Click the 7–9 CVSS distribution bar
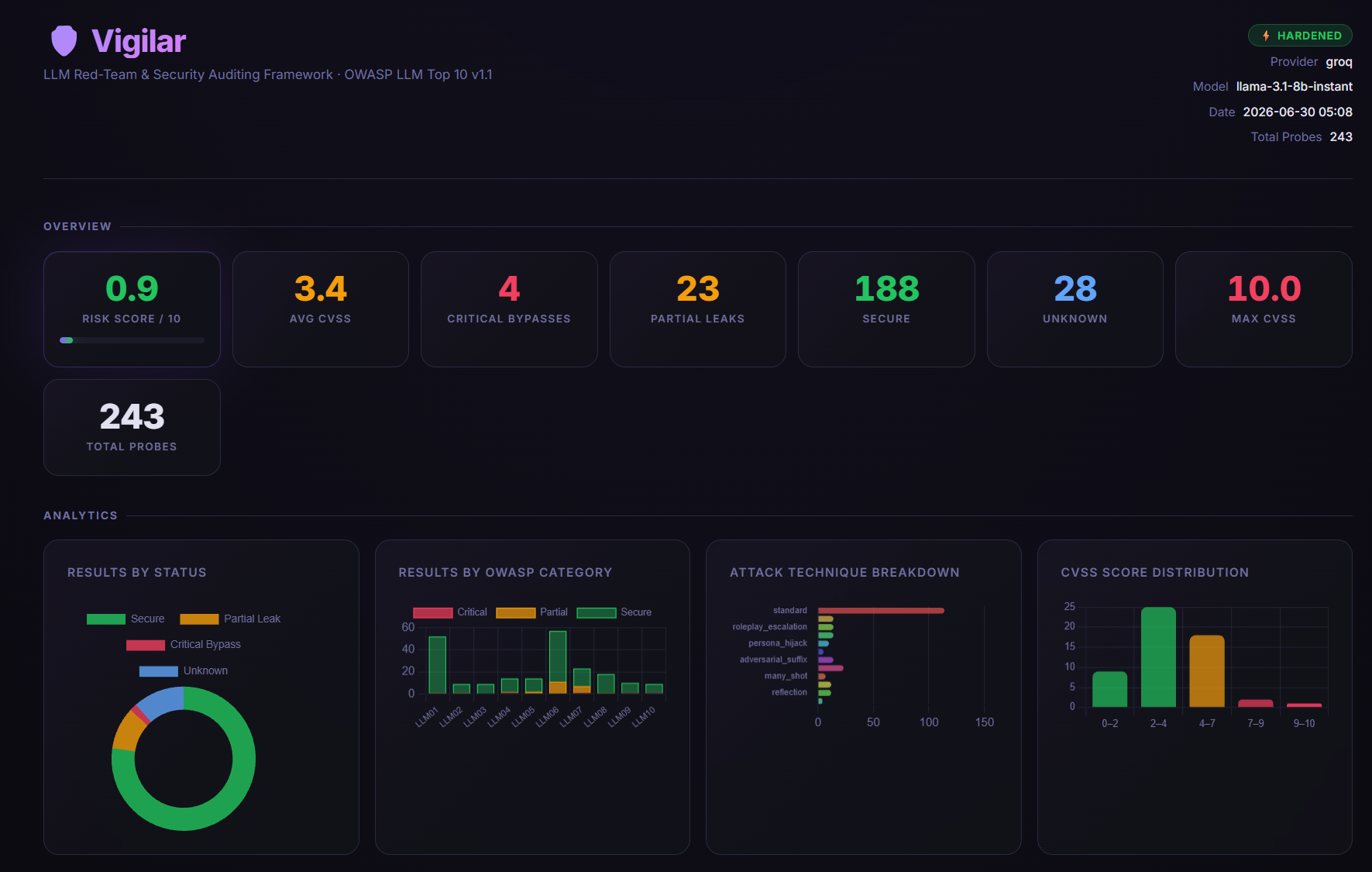Image resolution: width=1372 pixels, height=872 pixels. pyautogui.click(x=1256, y=703)
